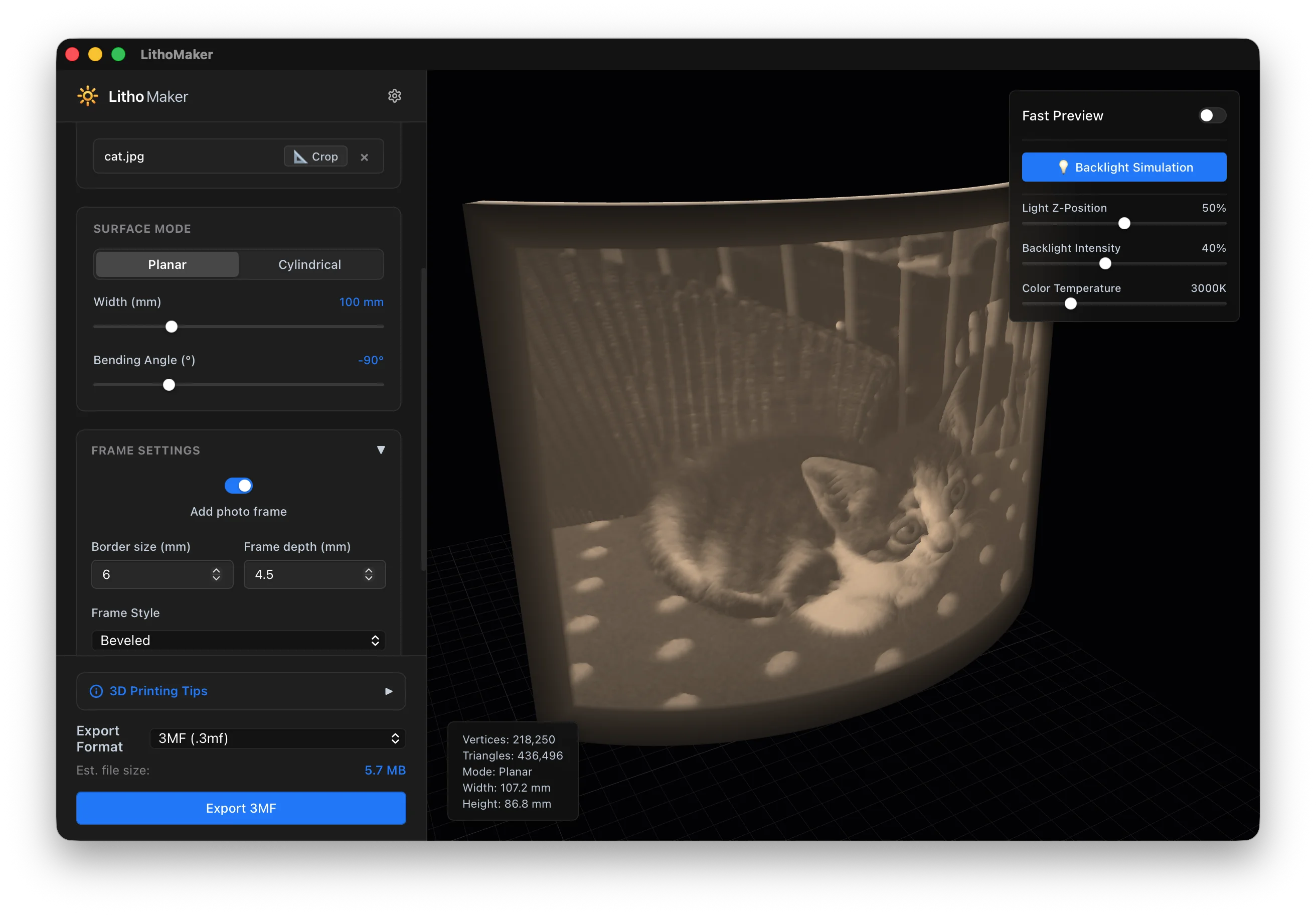This screenshot has width=1316, height=915.
Task: Open the Frame Style dropdown
Action: [238, 641]
